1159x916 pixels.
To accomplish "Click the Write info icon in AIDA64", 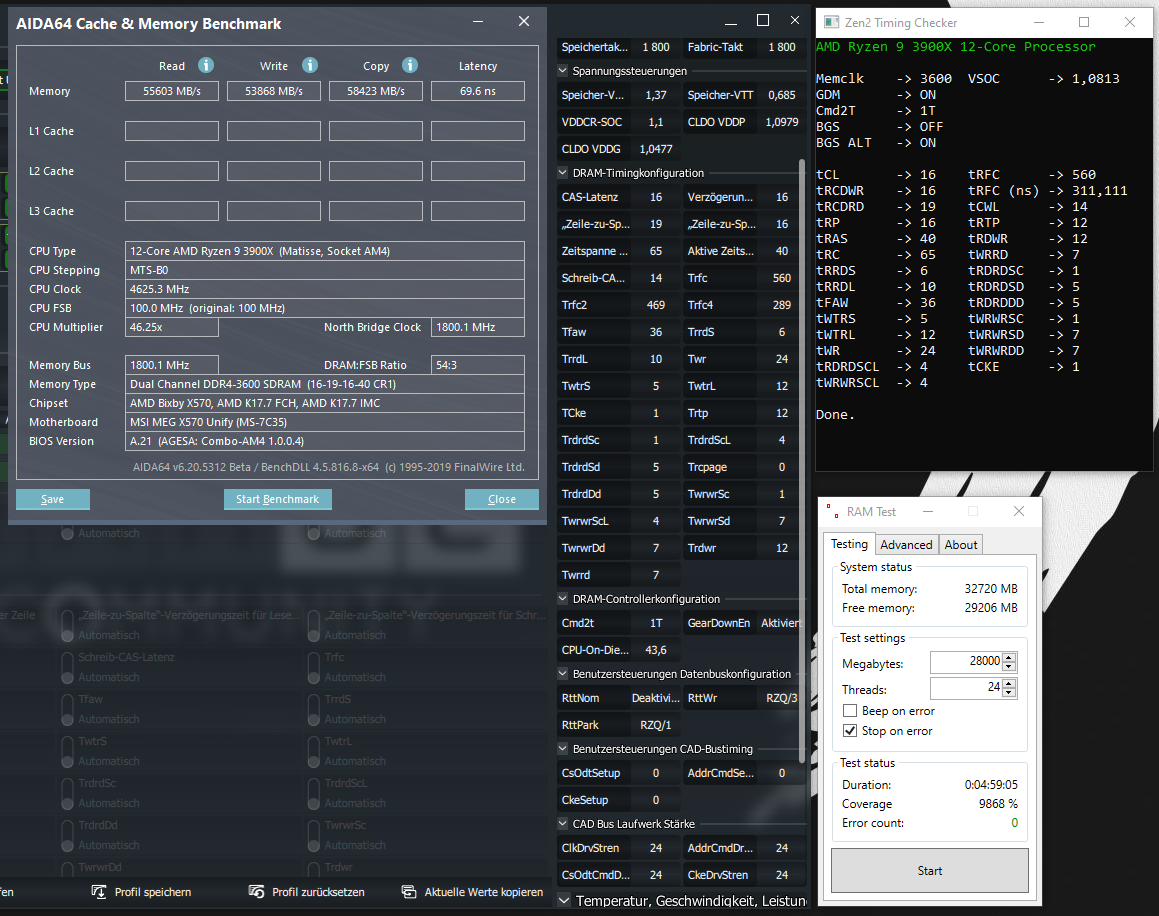I will click(310, 65).
